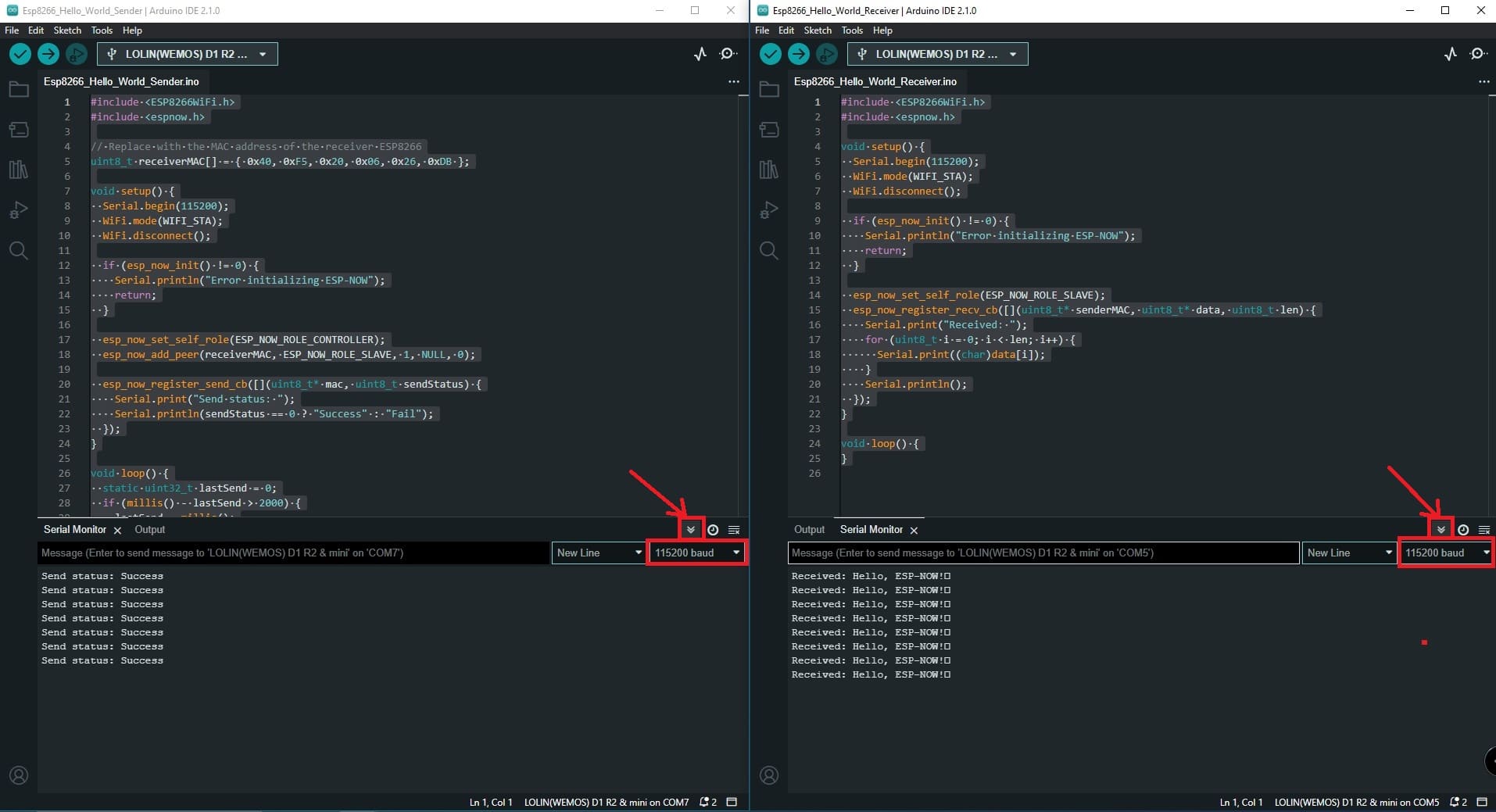Toggle timestamp in Receiver serial monitor
Viewport: 1496px width, 812px height.
[1462, 530]
